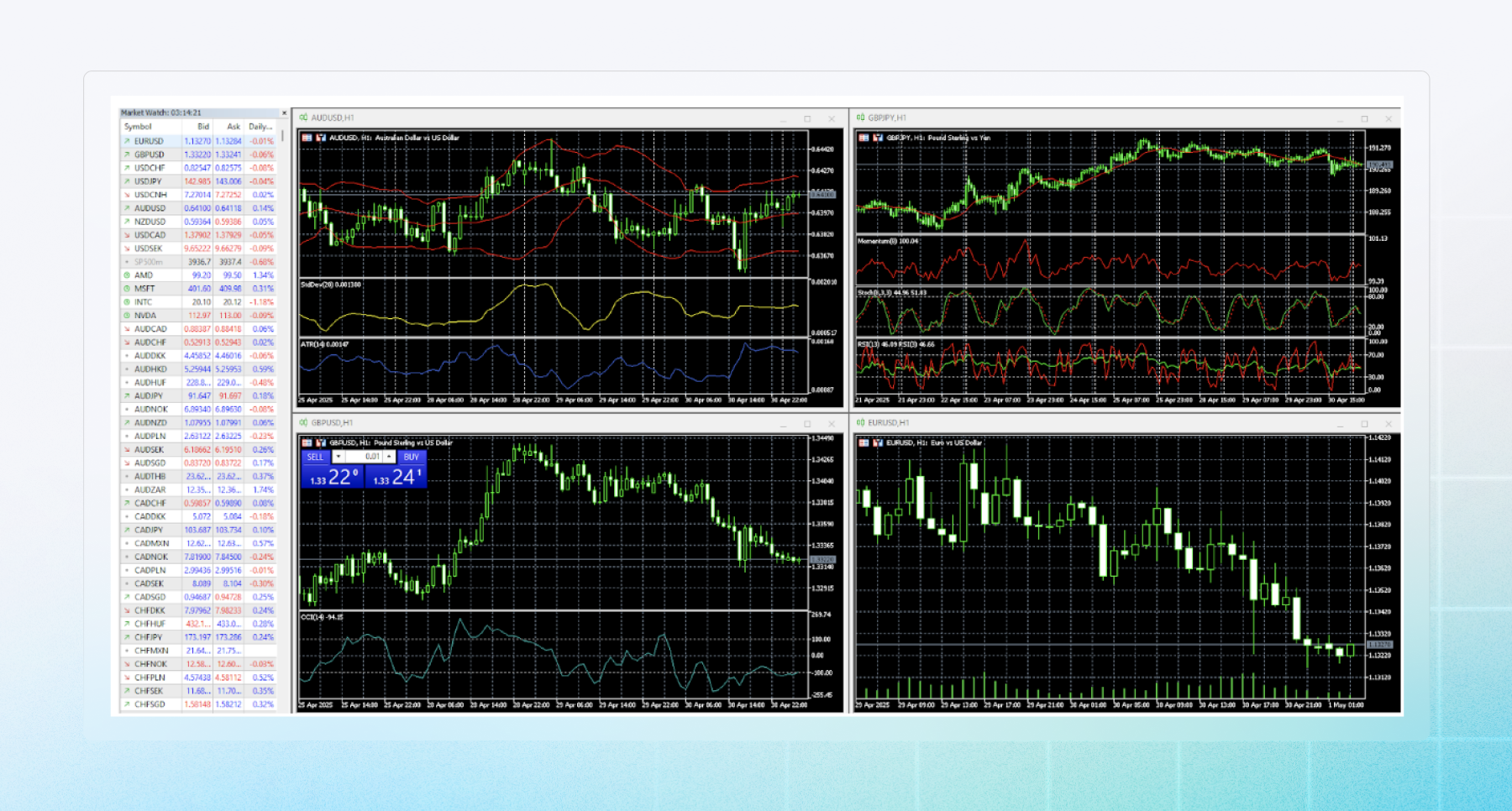Viewport: 1512px width, 811px height.
Task: Click the red down arrow beside USDCNH
Action: (127, 195)
